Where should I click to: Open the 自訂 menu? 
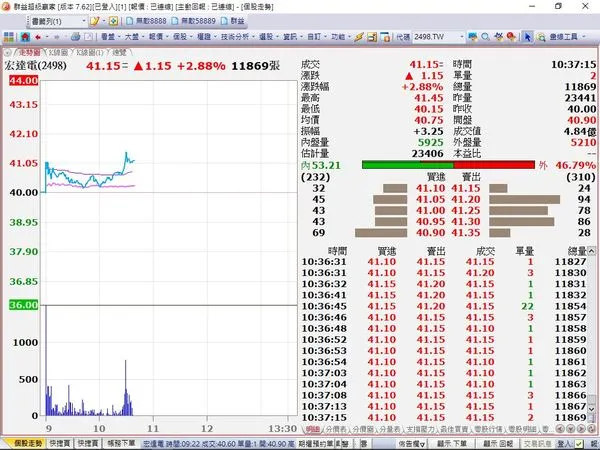(317, 37)
